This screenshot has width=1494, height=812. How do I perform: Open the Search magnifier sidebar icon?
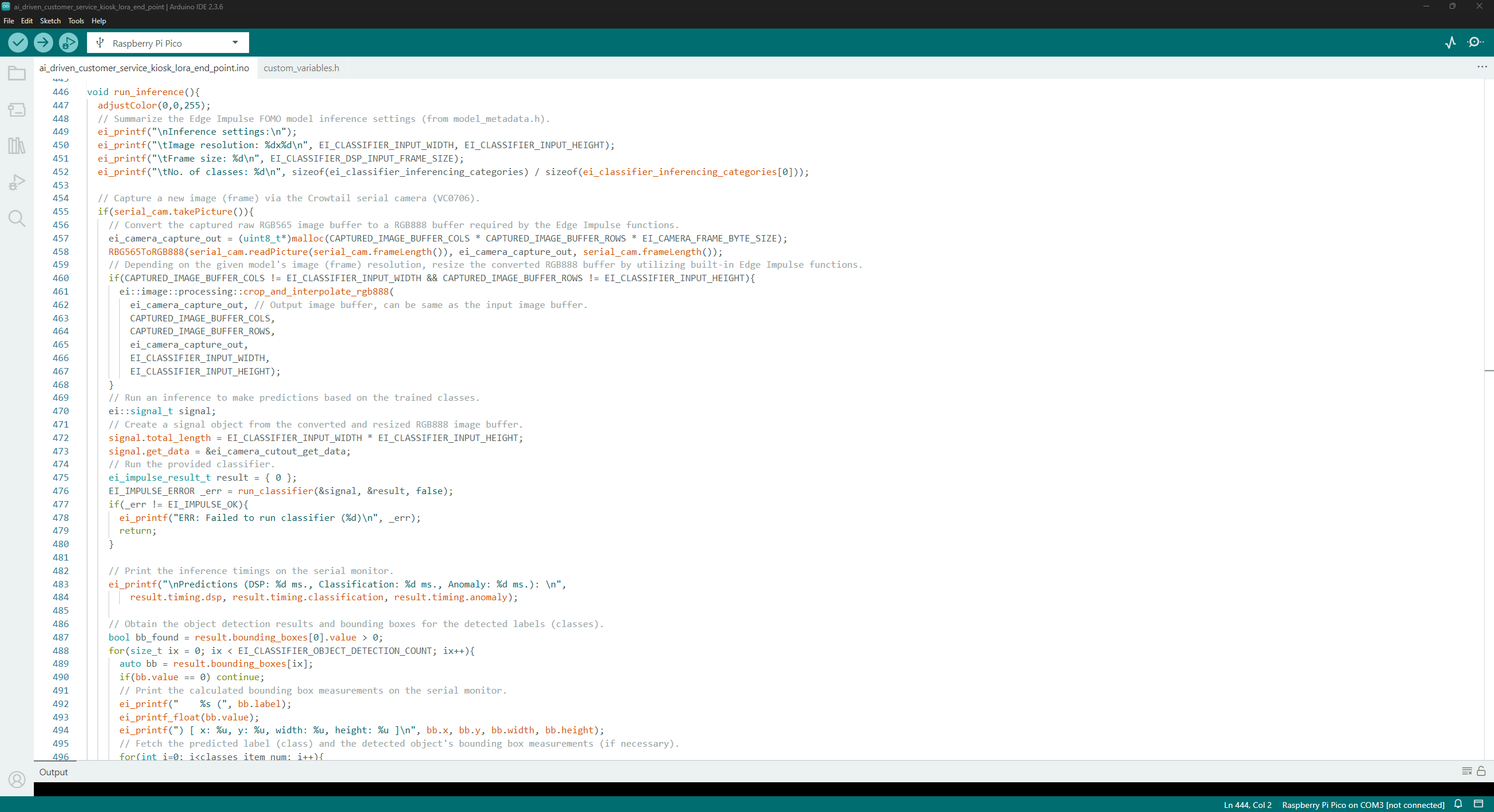[17, 218]
